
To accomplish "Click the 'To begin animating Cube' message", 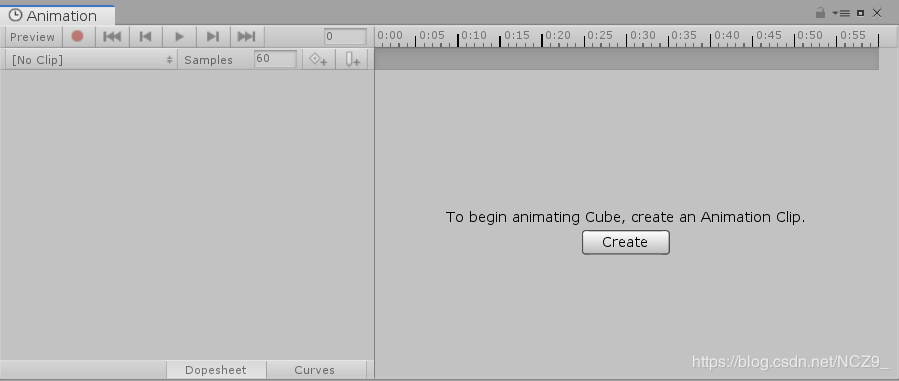I will click(626, 217).
